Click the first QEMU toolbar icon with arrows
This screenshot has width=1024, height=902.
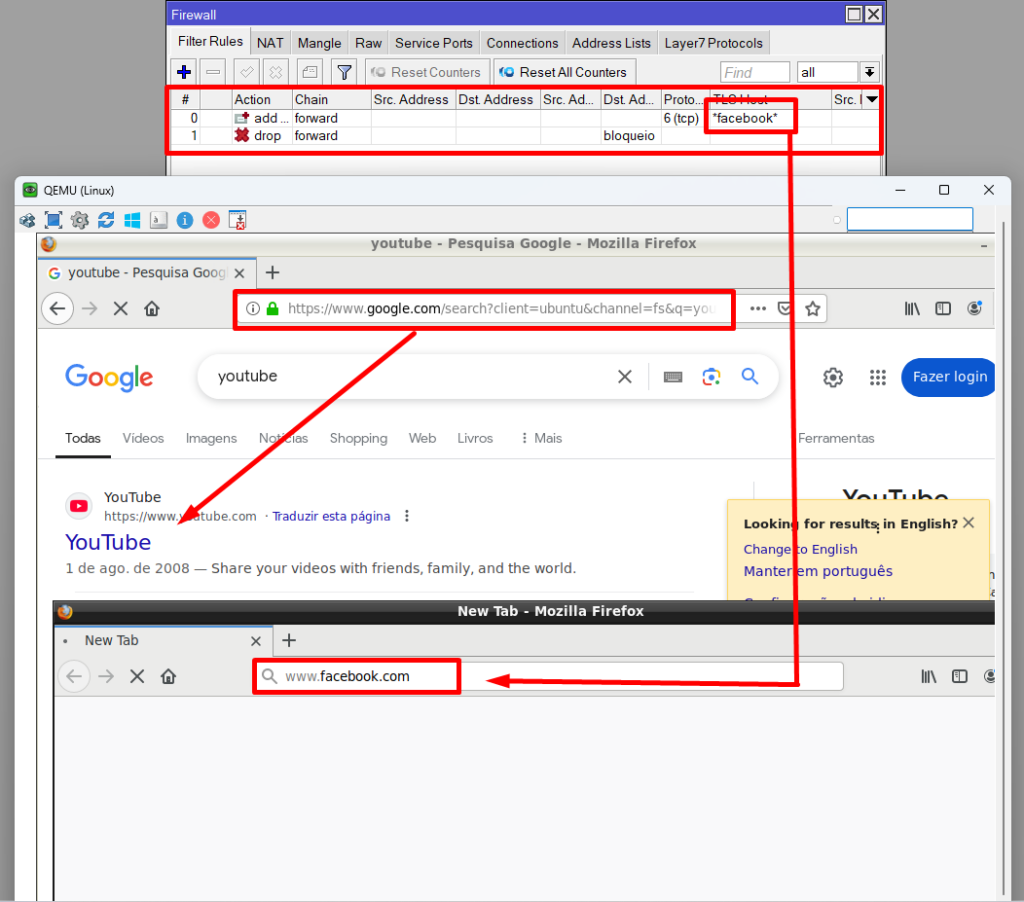tap(27, 220)
